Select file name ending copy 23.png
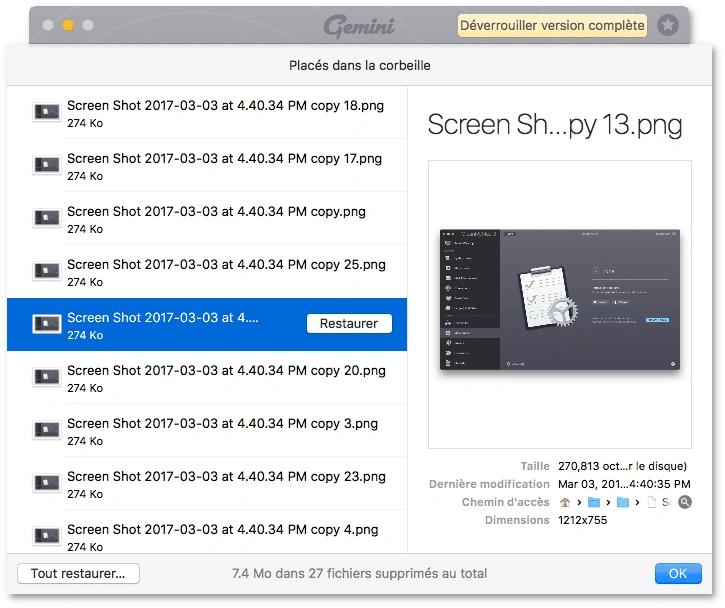Viewport: 725px width, 608px height. 227,476
